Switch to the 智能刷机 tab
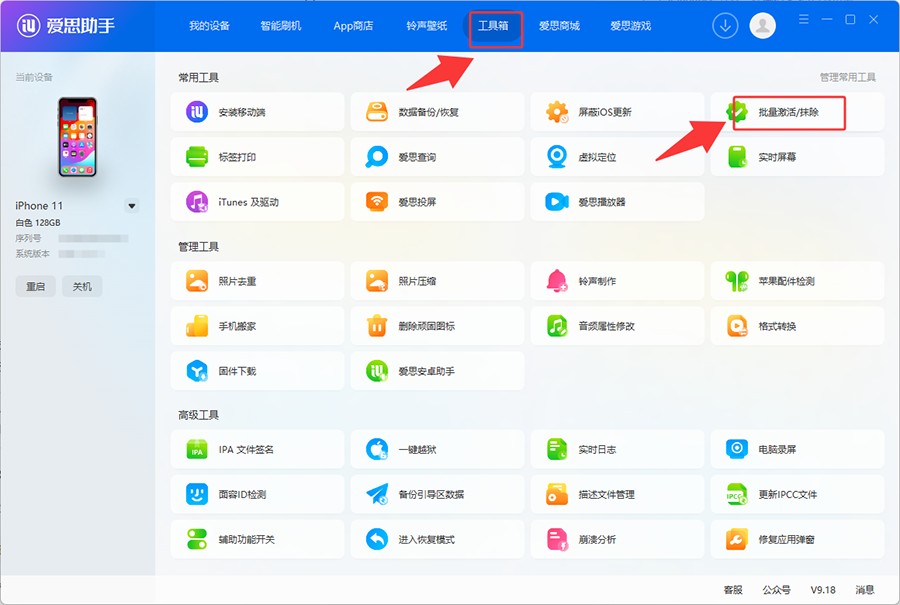 281,26
